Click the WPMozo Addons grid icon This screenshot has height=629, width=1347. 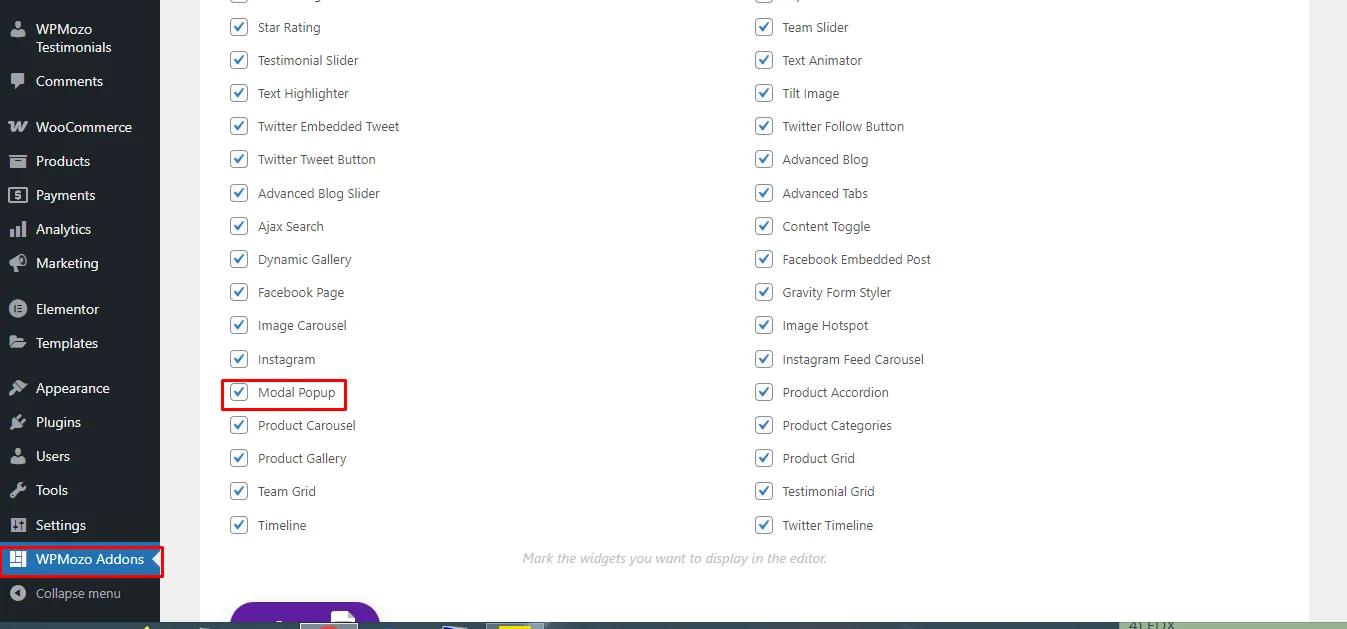(18, 559)
